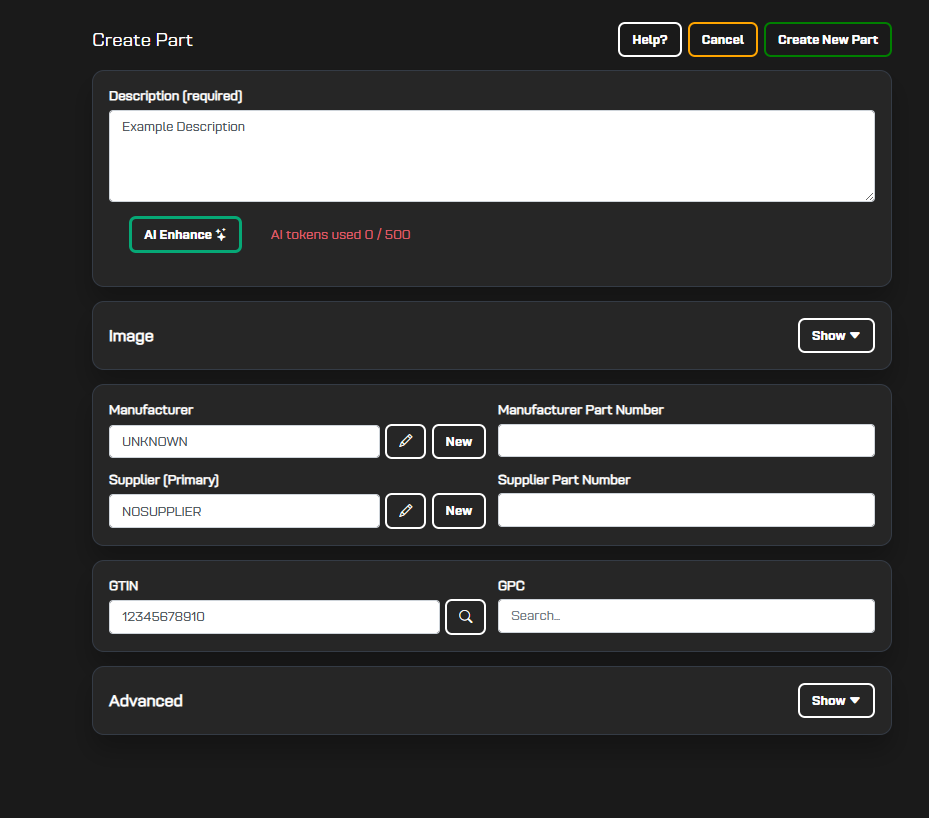929x818 pixels.
Task: Click the 'Supplier (Primary)' label
Action: tap(164, 480)
